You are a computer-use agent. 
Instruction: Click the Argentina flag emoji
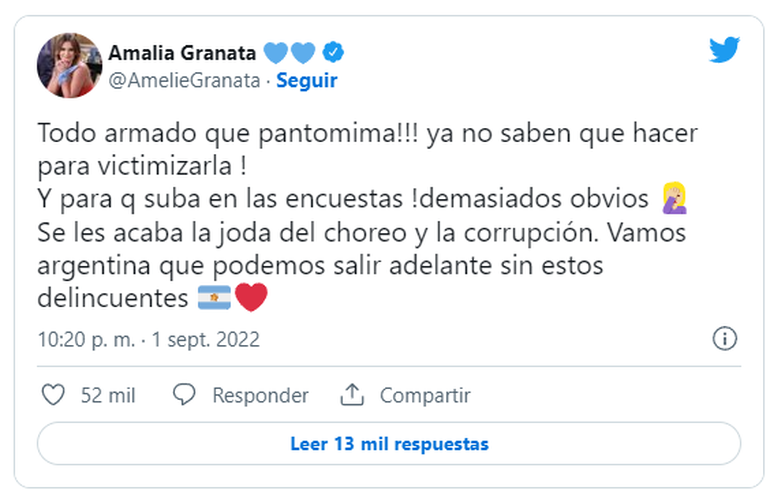(214, 297)
